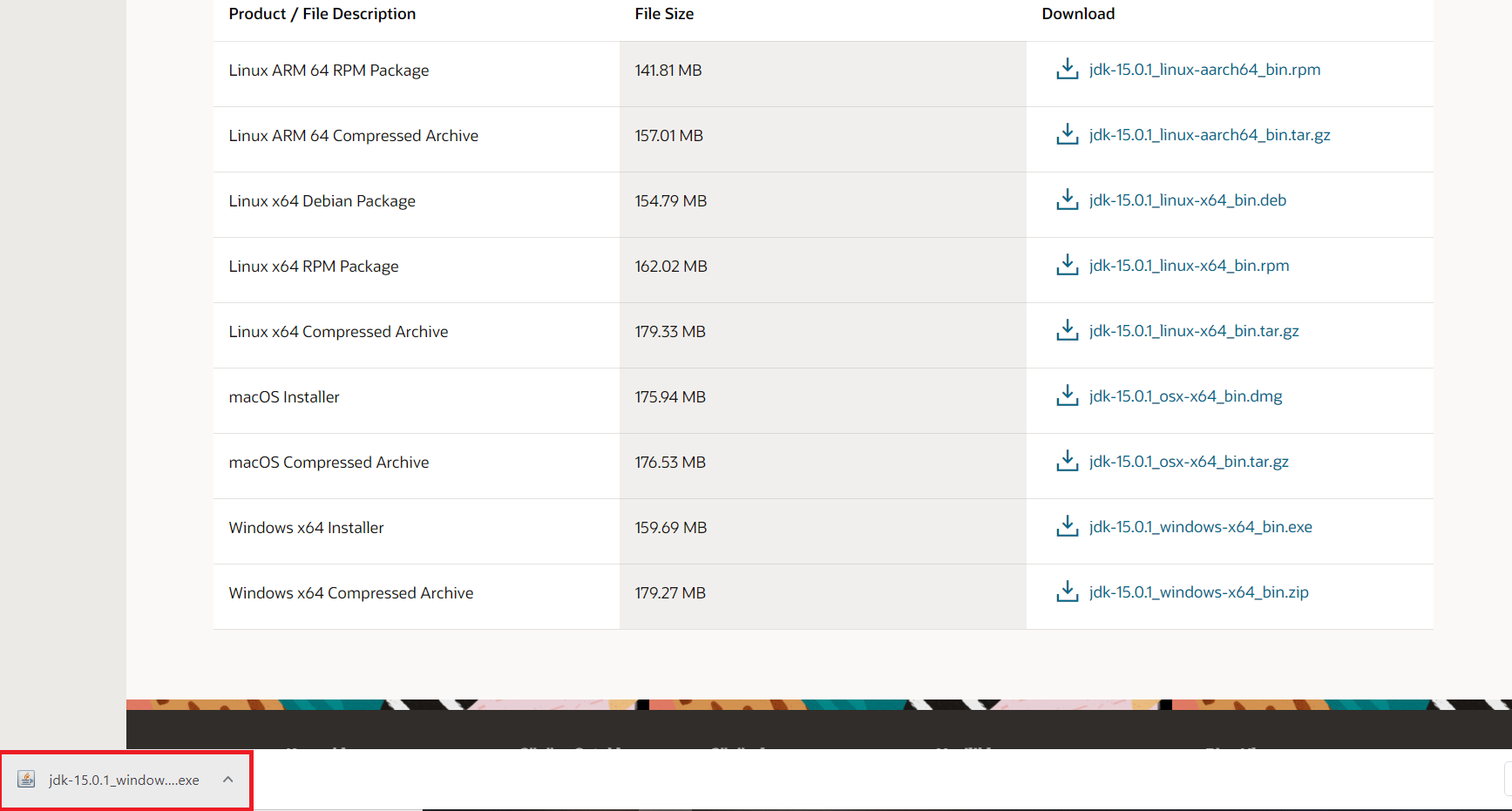Click the 175.94 MB file size

point(669,397)
